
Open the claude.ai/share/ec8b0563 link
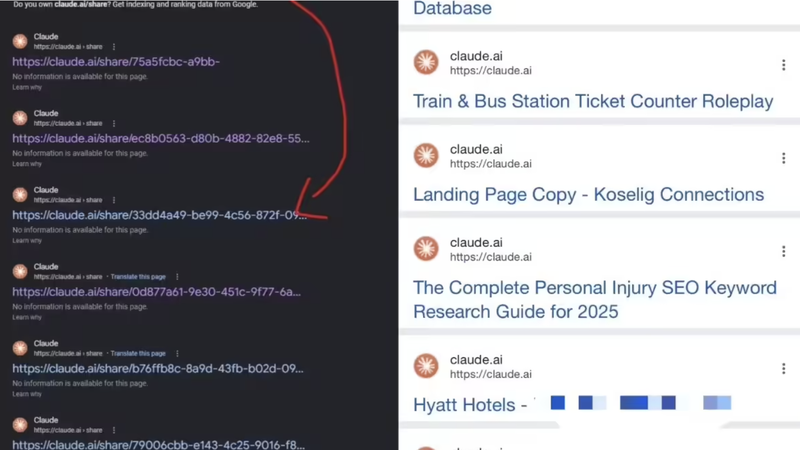click(161, 138)
